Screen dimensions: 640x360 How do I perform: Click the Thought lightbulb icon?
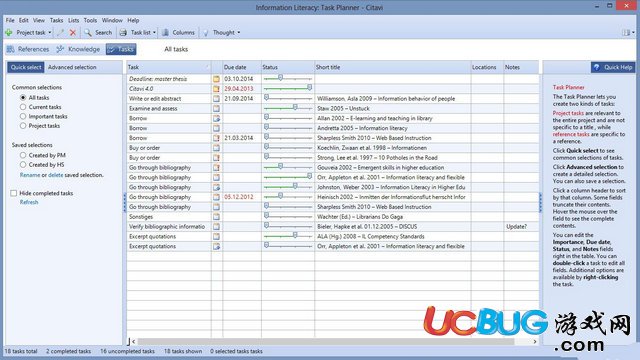[206, 32]
